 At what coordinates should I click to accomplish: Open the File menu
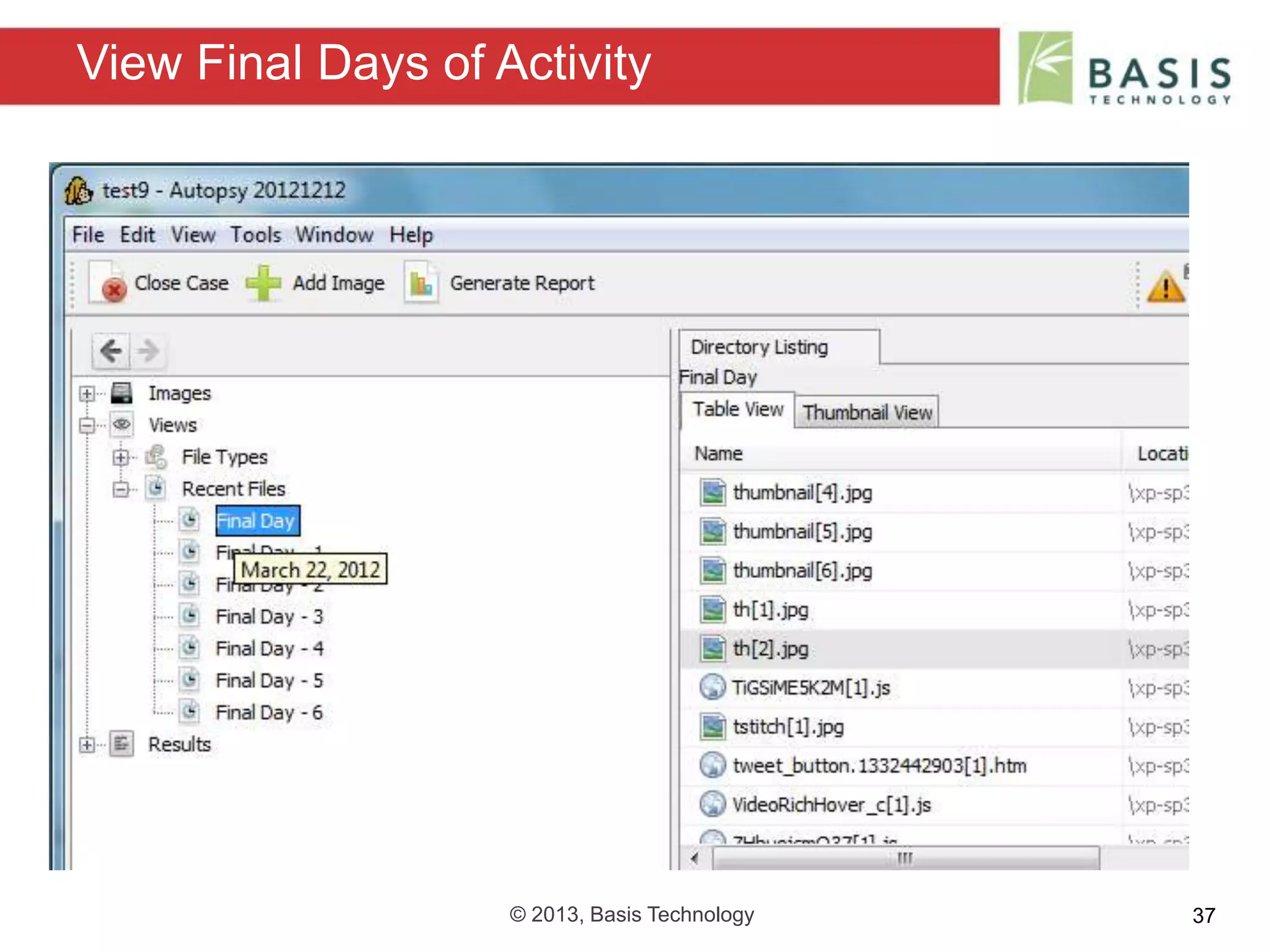(x=88, y=235)
